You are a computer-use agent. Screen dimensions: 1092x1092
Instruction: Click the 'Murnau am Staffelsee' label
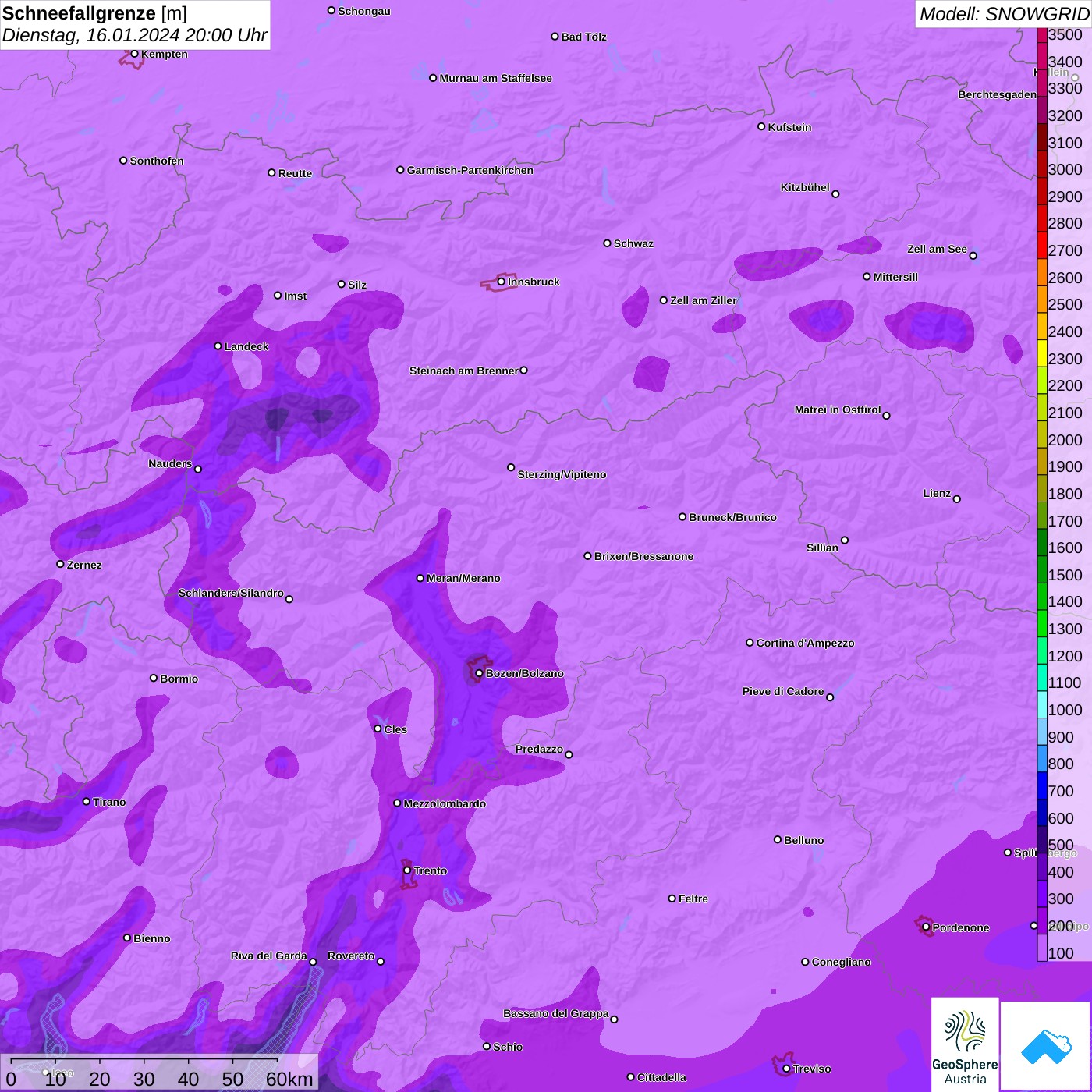point(495,78)
